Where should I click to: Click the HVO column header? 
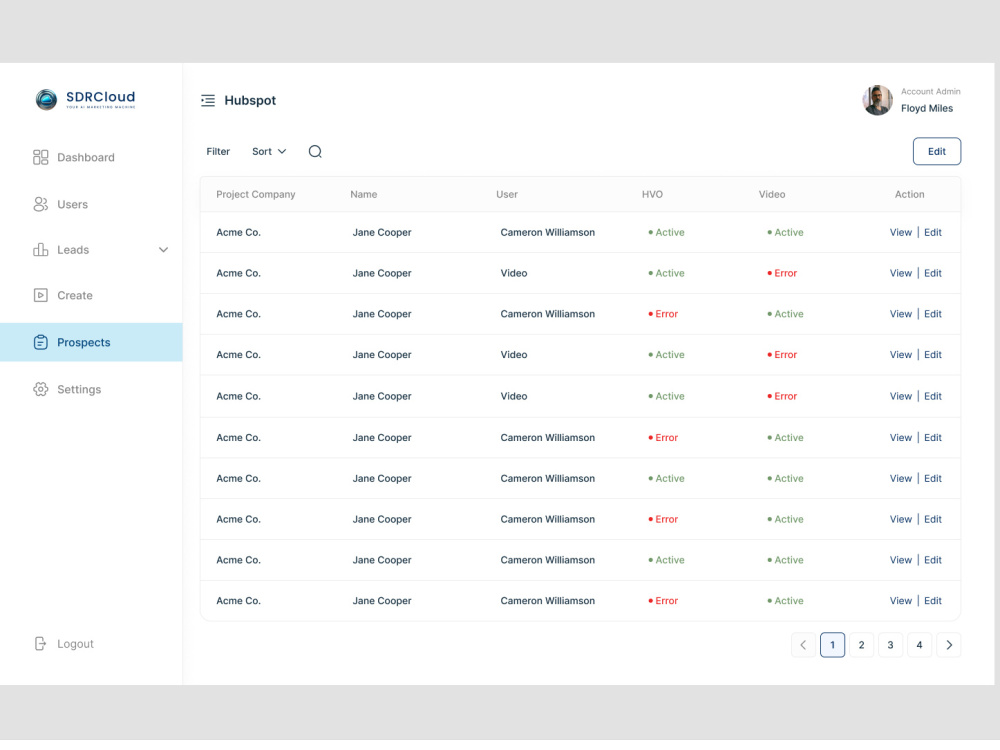click(652, 195)
